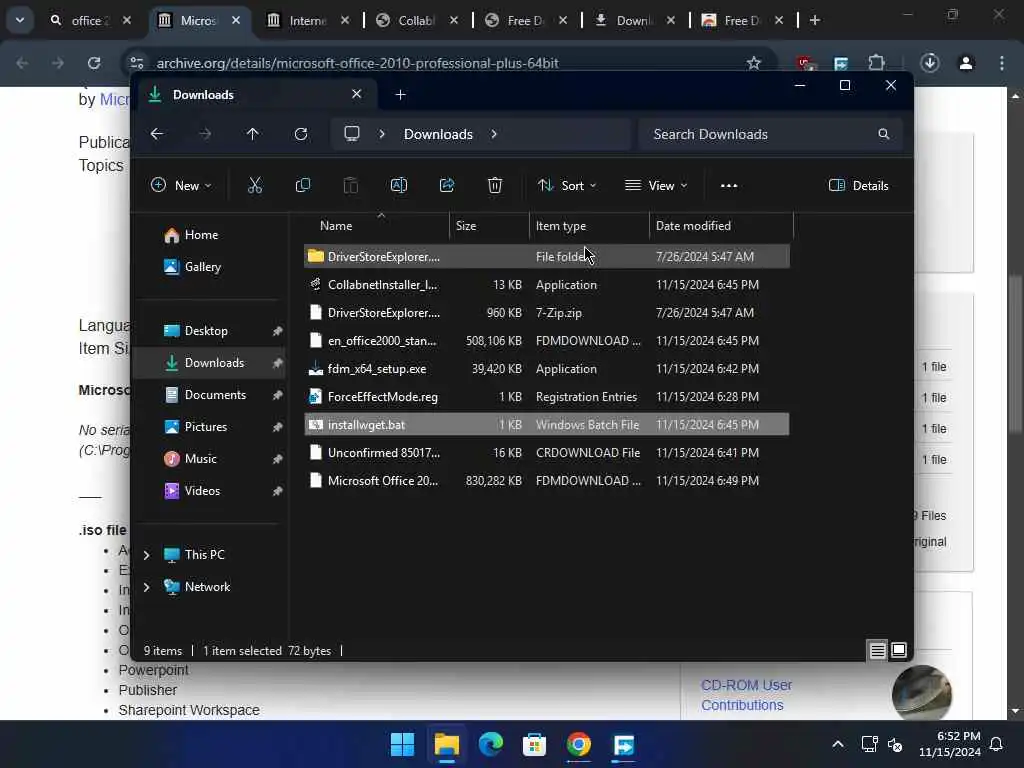This screenshot has width=1024, height=768.
Task: Open the View dropdown
Action: click(656, 185)
